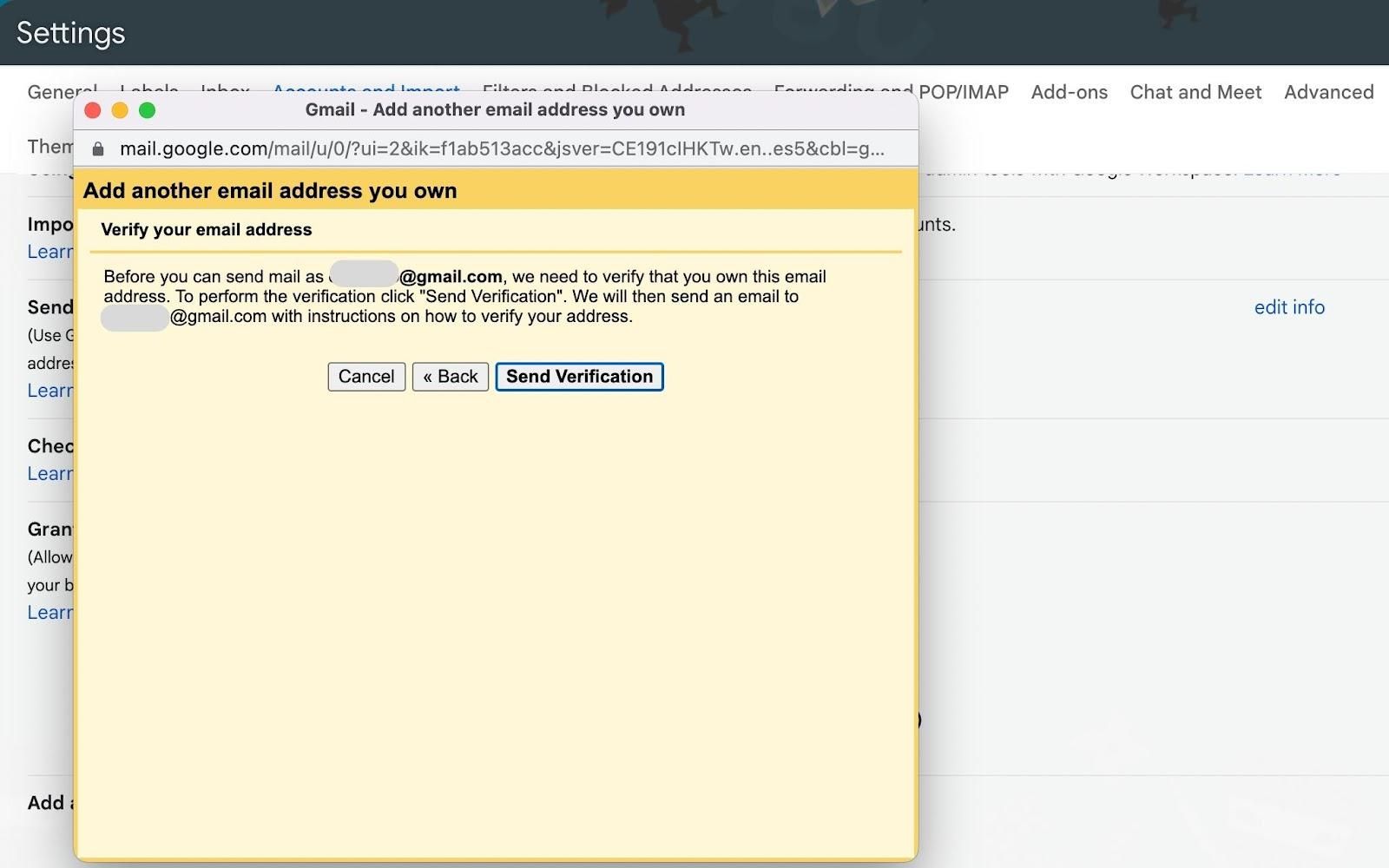Click the edit info link in Settings

tap(1289, 307)
